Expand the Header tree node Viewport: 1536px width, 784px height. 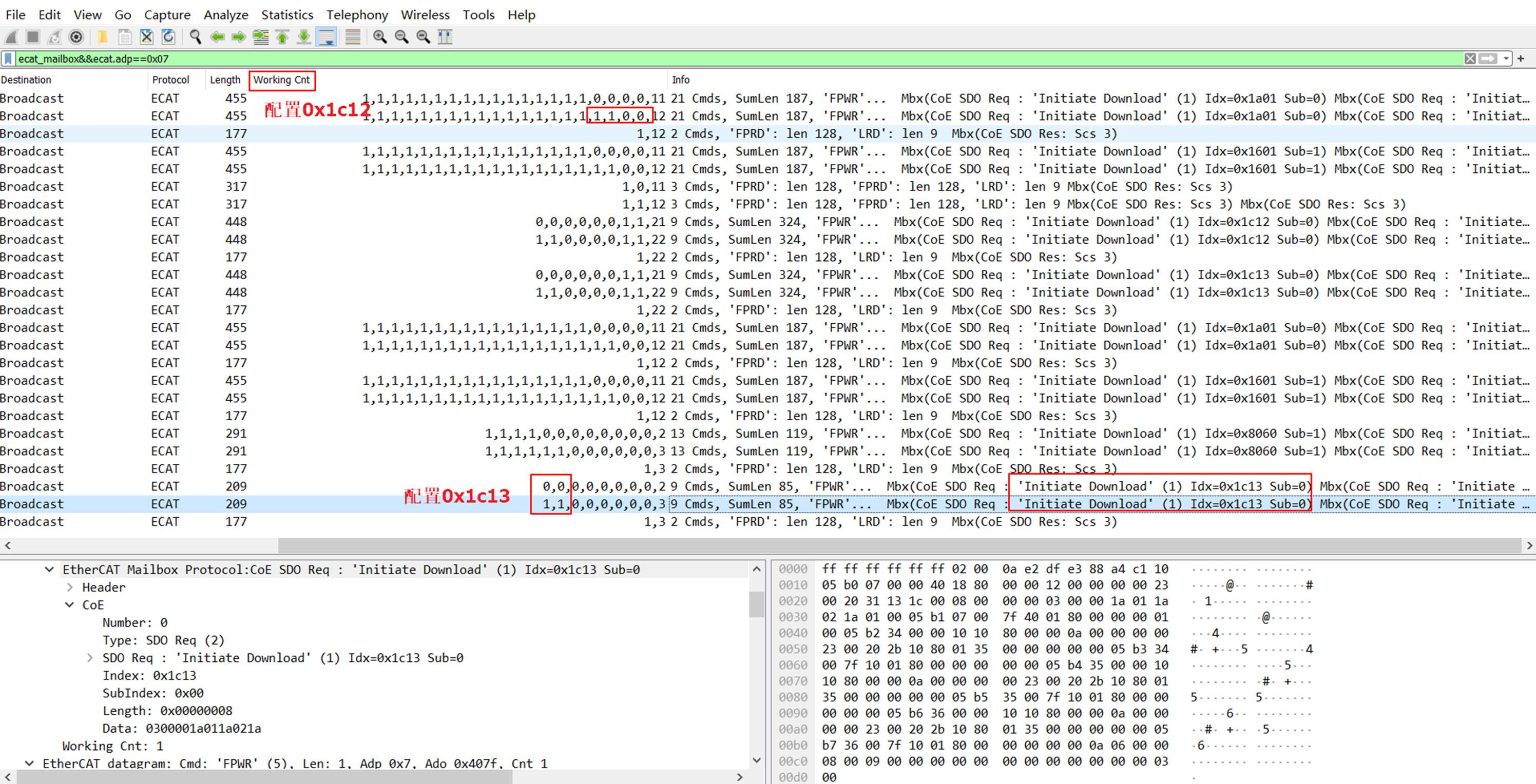pos(70,587)
